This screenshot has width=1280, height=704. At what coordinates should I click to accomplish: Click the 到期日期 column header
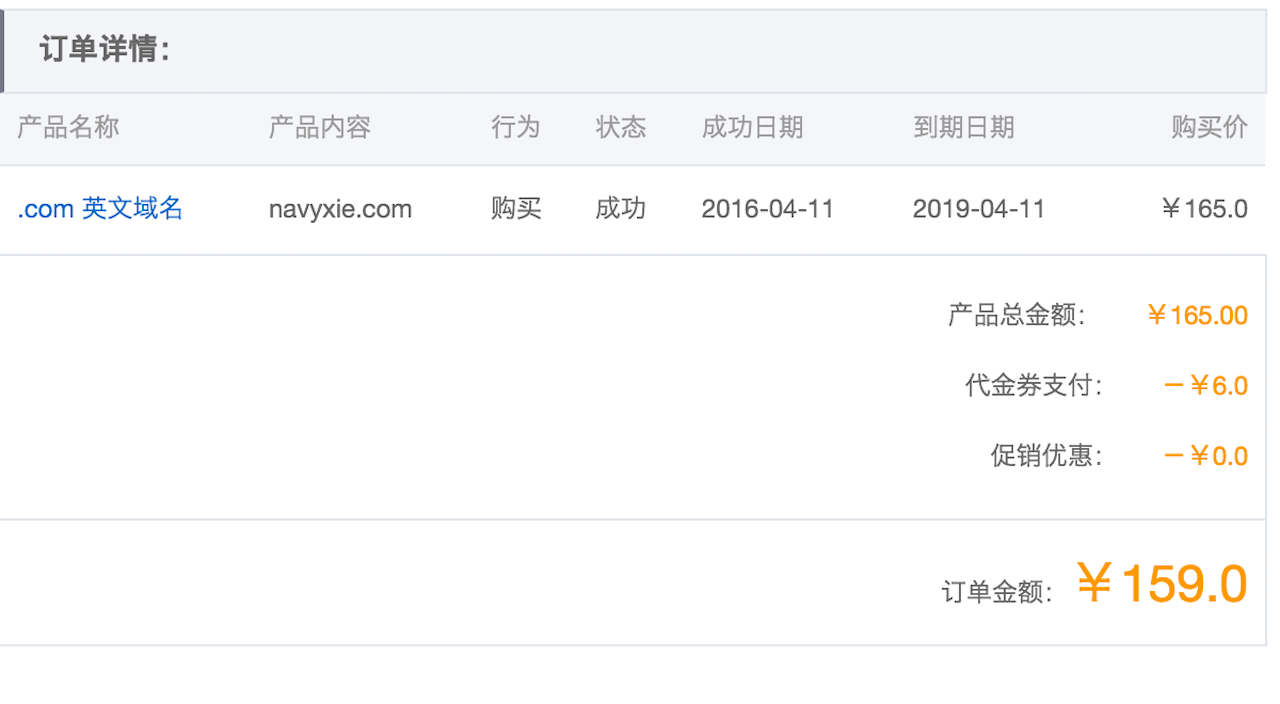point(964,127)
